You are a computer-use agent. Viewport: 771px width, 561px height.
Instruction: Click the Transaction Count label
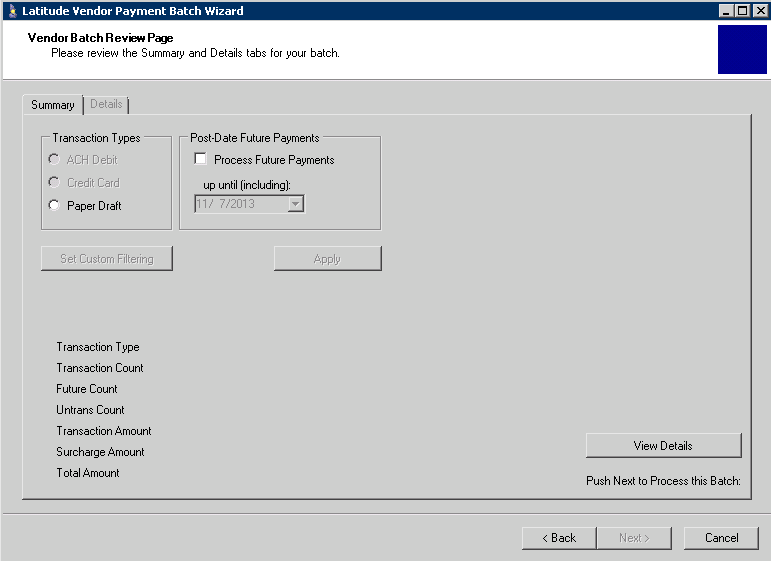click(x=100, y=368)
